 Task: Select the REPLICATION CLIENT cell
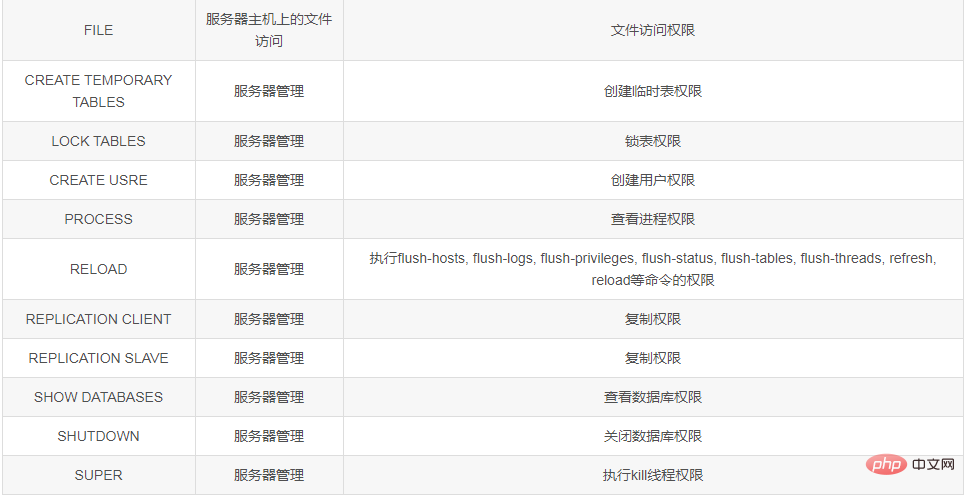98,319
